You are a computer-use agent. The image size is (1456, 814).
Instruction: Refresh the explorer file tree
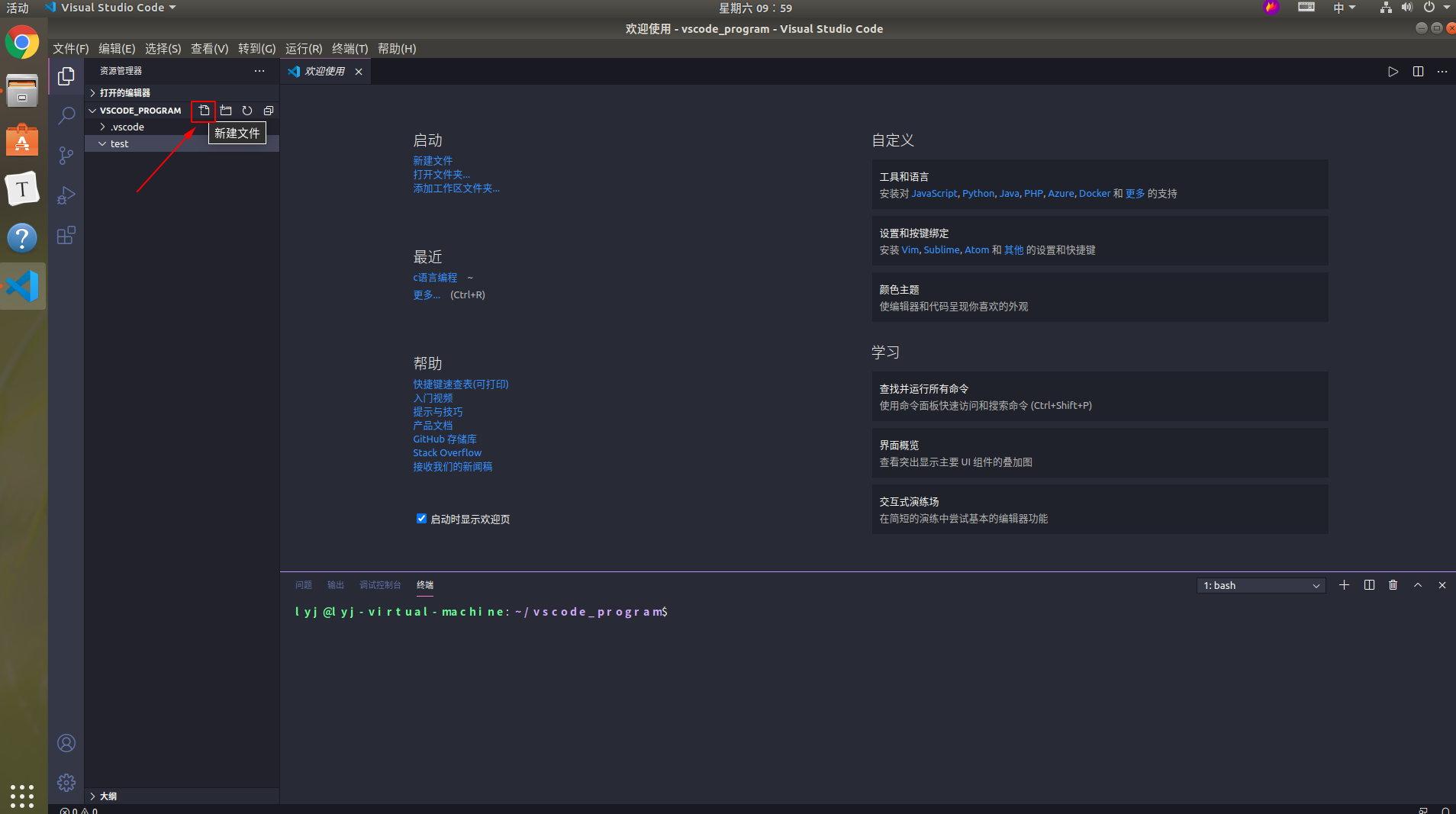pos(247,111)
